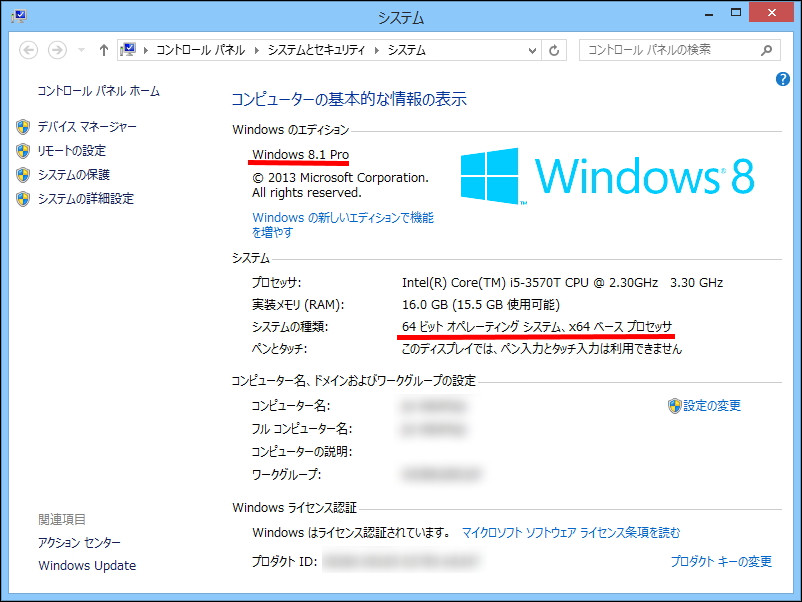Image resolution: width=802 pixels, height=602 pixels.
Task: Click the system icon in the address bar
Action: (x=129, y=49)
